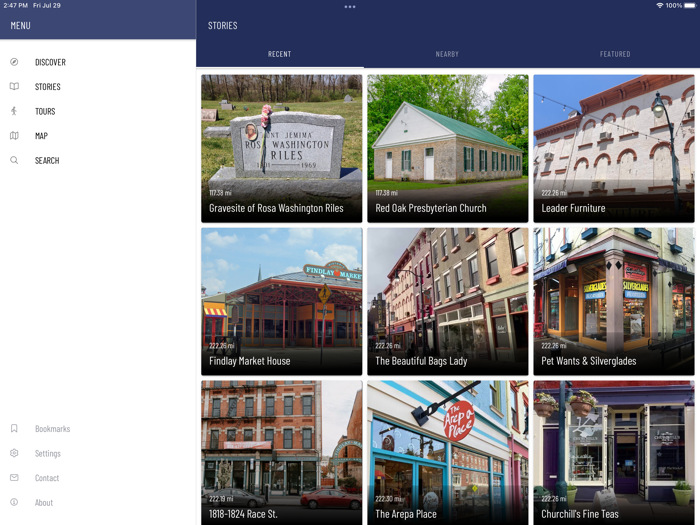The image size is (700, 525).
Task: Click the battery 100% indicator
Action: point(681,5)
